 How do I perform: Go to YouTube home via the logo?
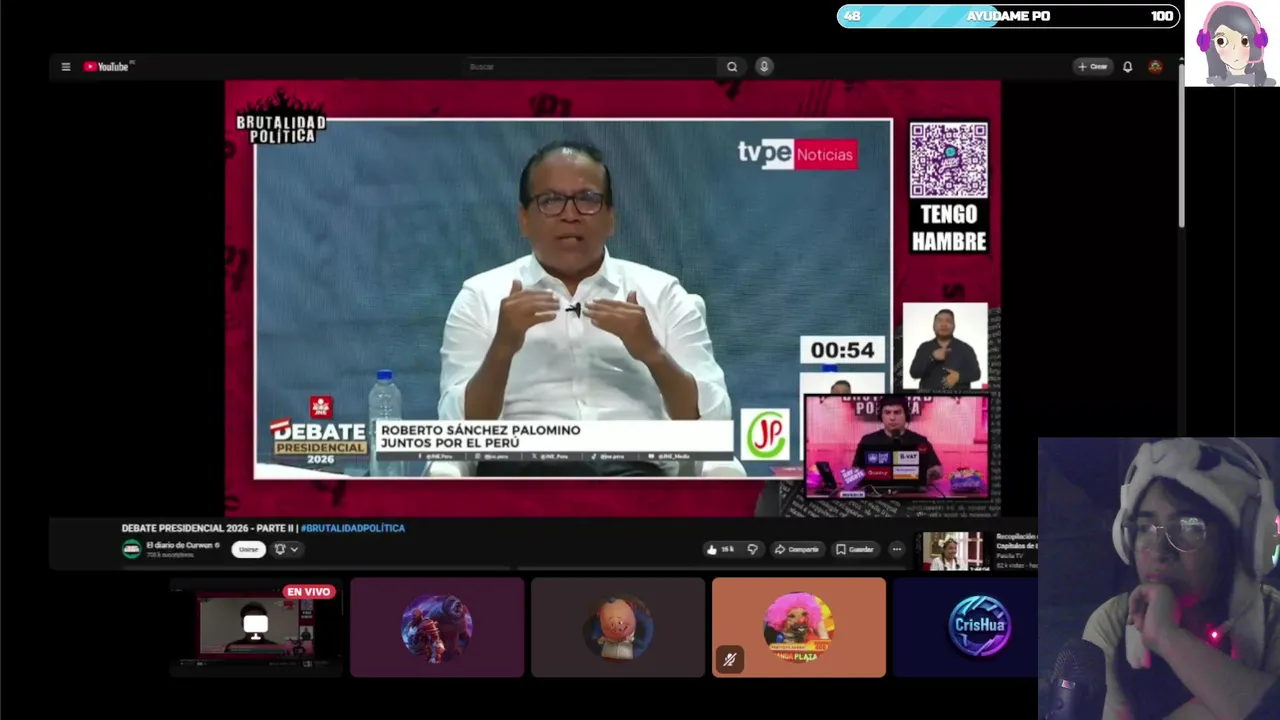point(108,67)
